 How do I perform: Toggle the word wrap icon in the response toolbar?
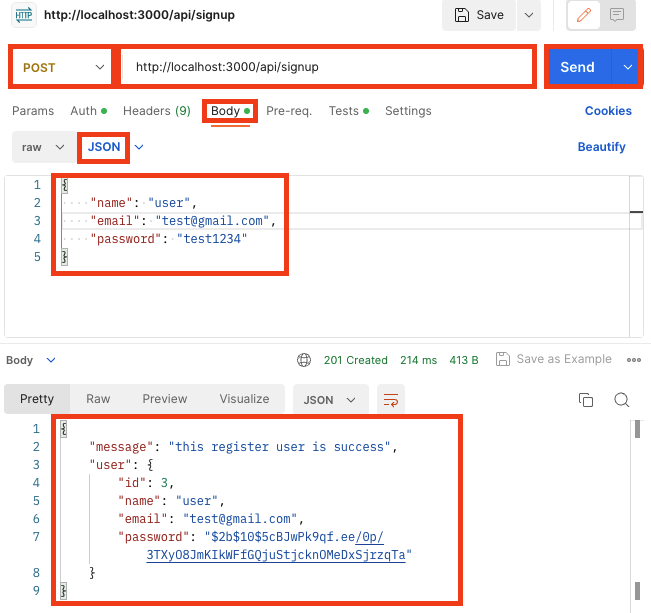coord(391,400)
